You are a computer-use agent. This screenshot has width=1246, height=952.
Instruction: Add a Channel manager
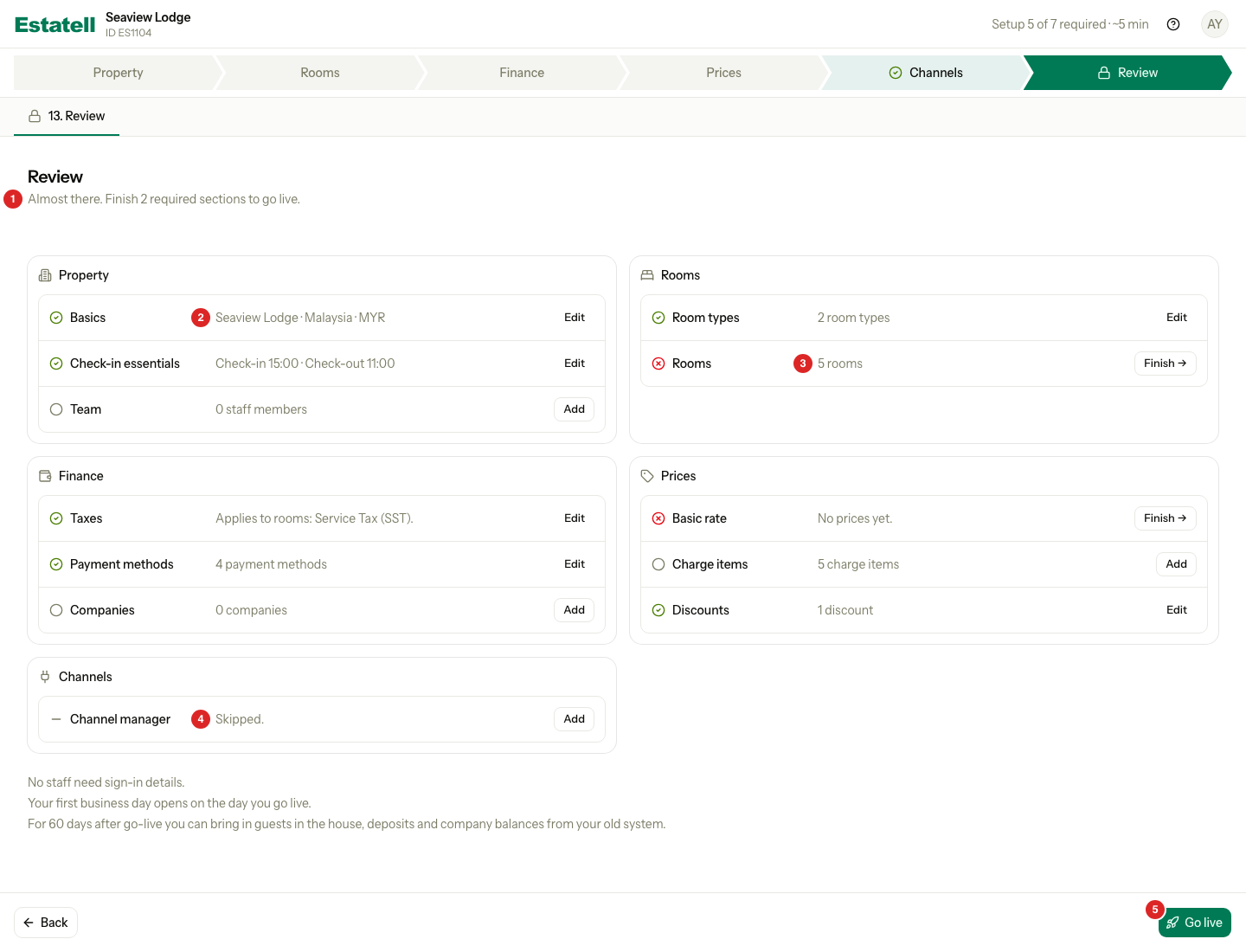[x=575, y=719]
